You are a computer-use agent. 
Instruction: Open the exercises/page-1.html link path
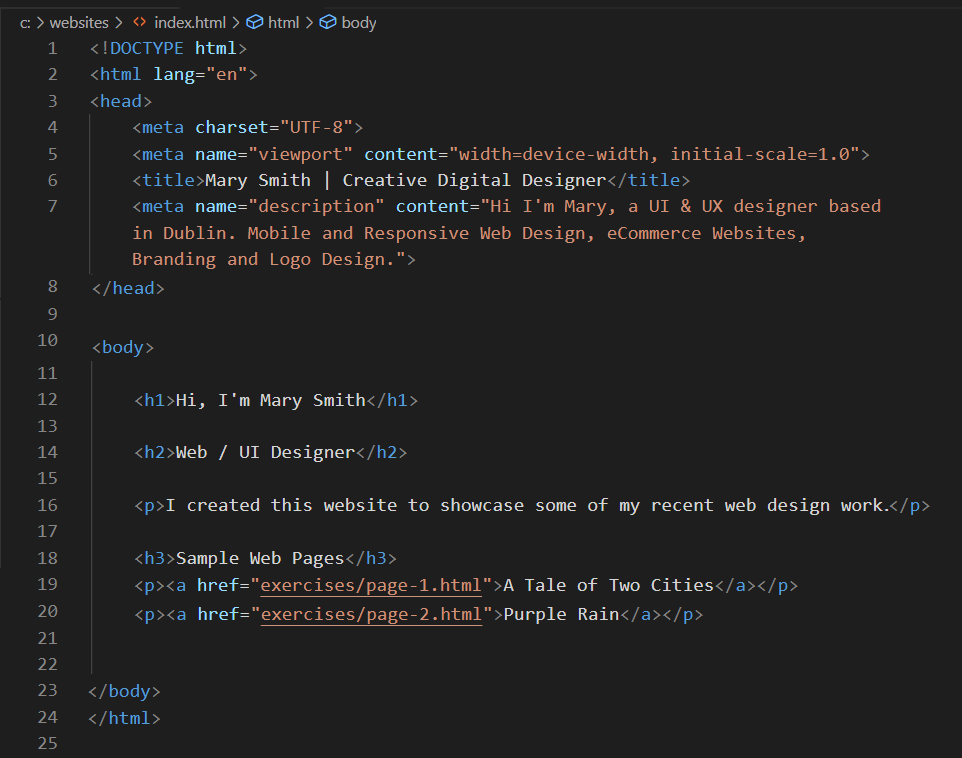[371, 586]
